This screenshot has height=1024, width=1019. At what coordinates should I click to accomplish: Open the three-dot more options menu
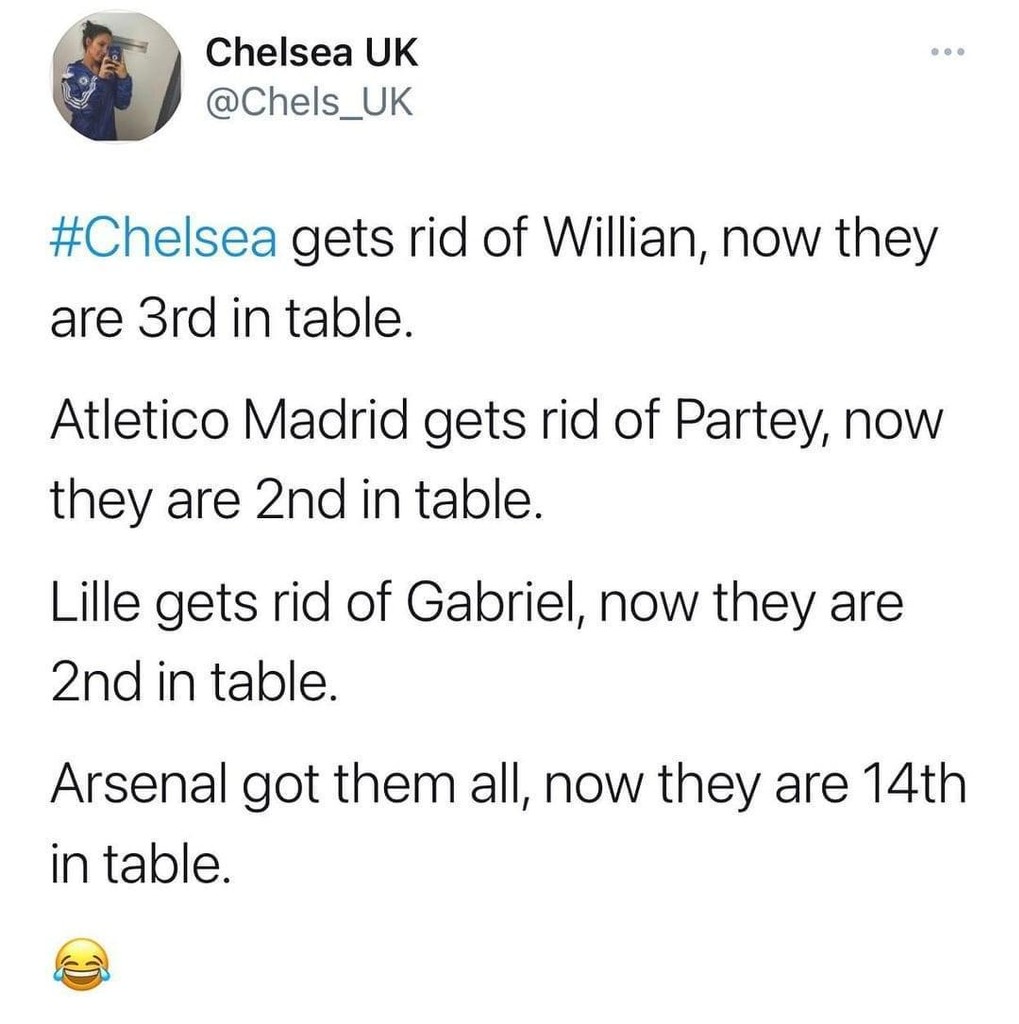point(945,52)
